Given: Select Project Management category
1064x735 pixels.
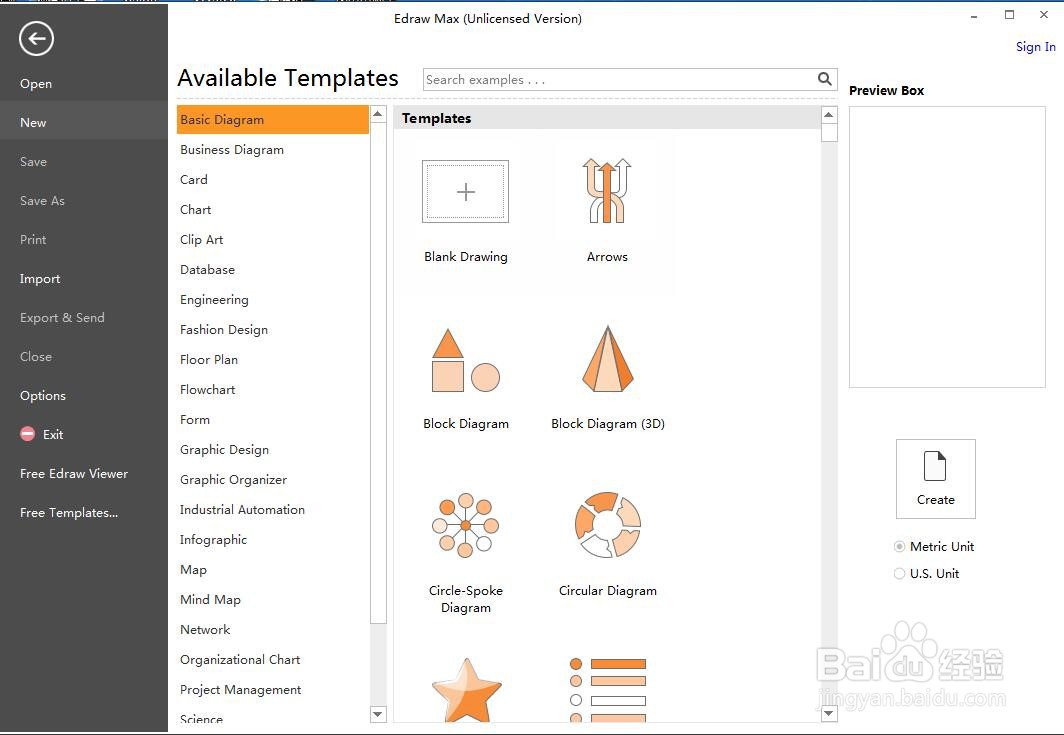Looking at the screenshot, I should (273, 690).
